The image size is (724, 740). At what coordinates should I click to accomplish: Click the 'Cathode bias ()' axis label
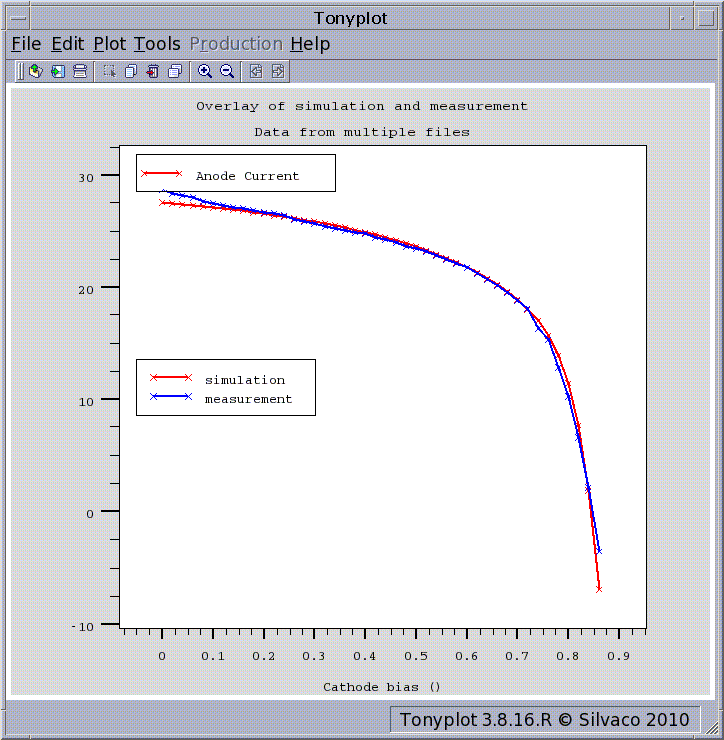382,687
